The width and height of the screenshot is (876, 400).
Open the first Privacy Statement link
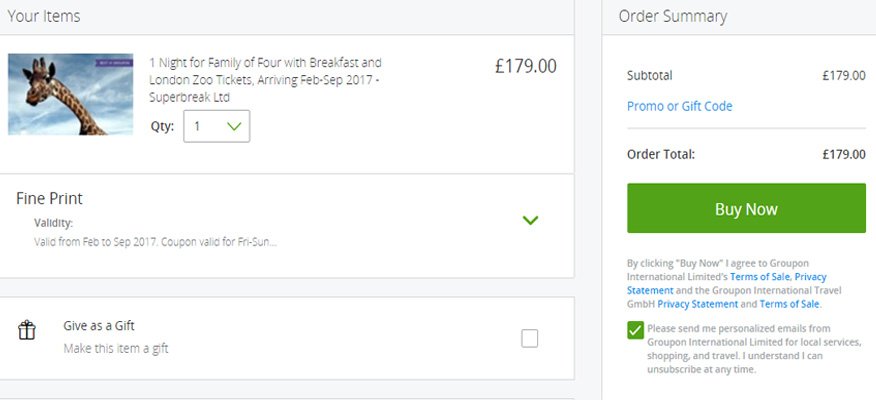click(726, 283)
